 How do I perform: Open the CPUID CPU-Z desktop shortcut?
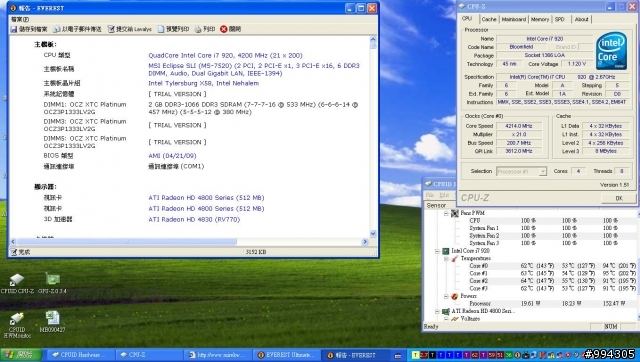[17, 284]
